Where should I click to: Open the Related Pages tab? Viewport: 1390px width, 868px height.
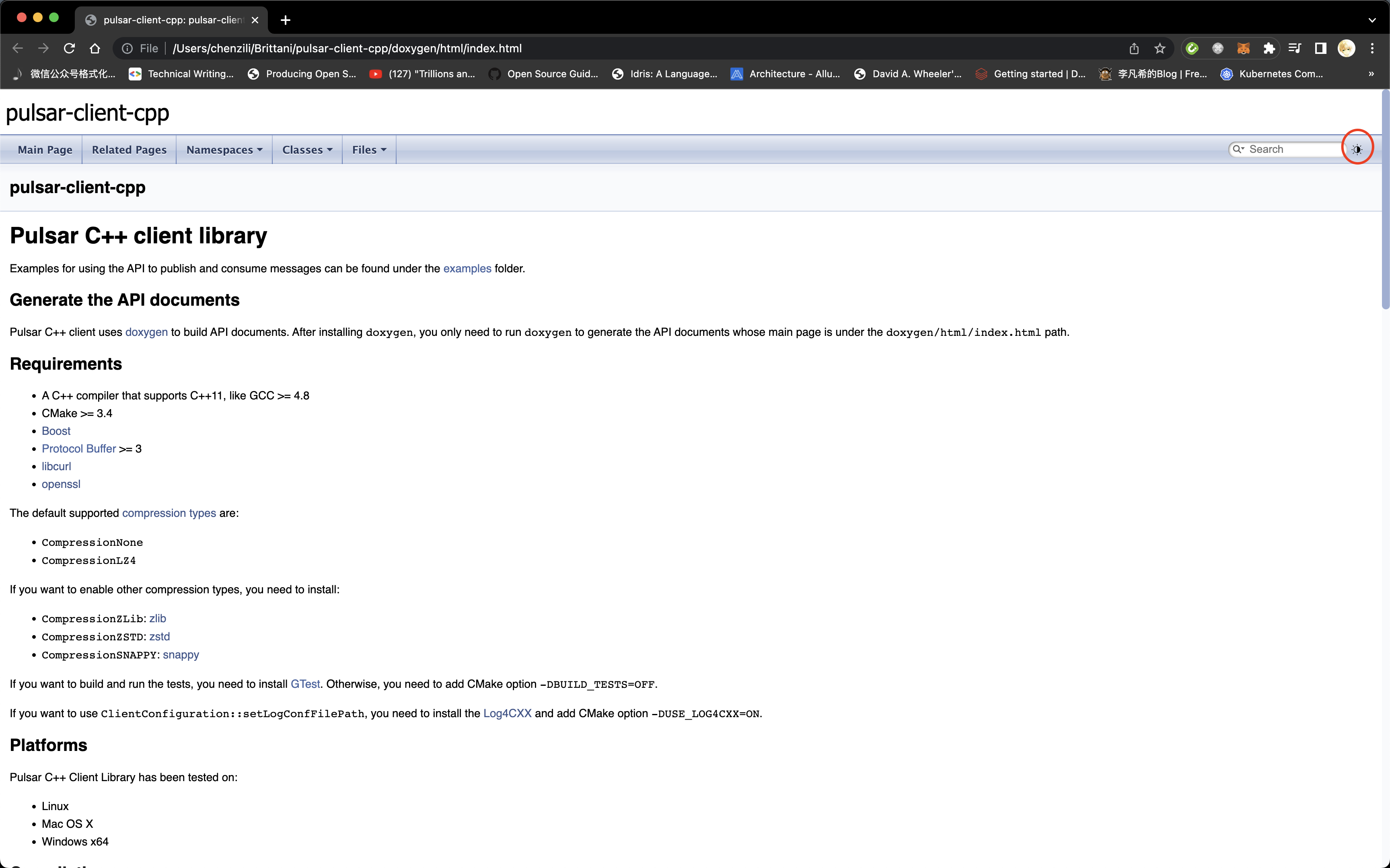[x=129, y=150]
